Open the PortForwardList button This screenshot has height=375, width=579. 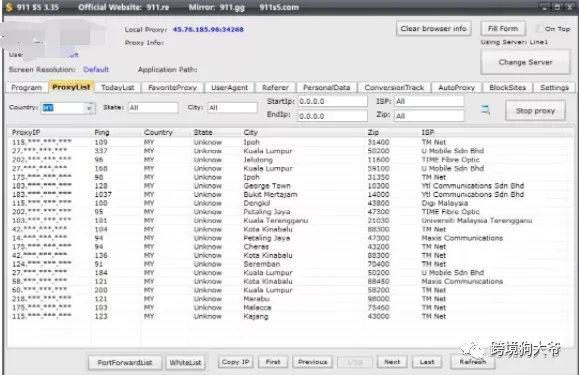125,362
